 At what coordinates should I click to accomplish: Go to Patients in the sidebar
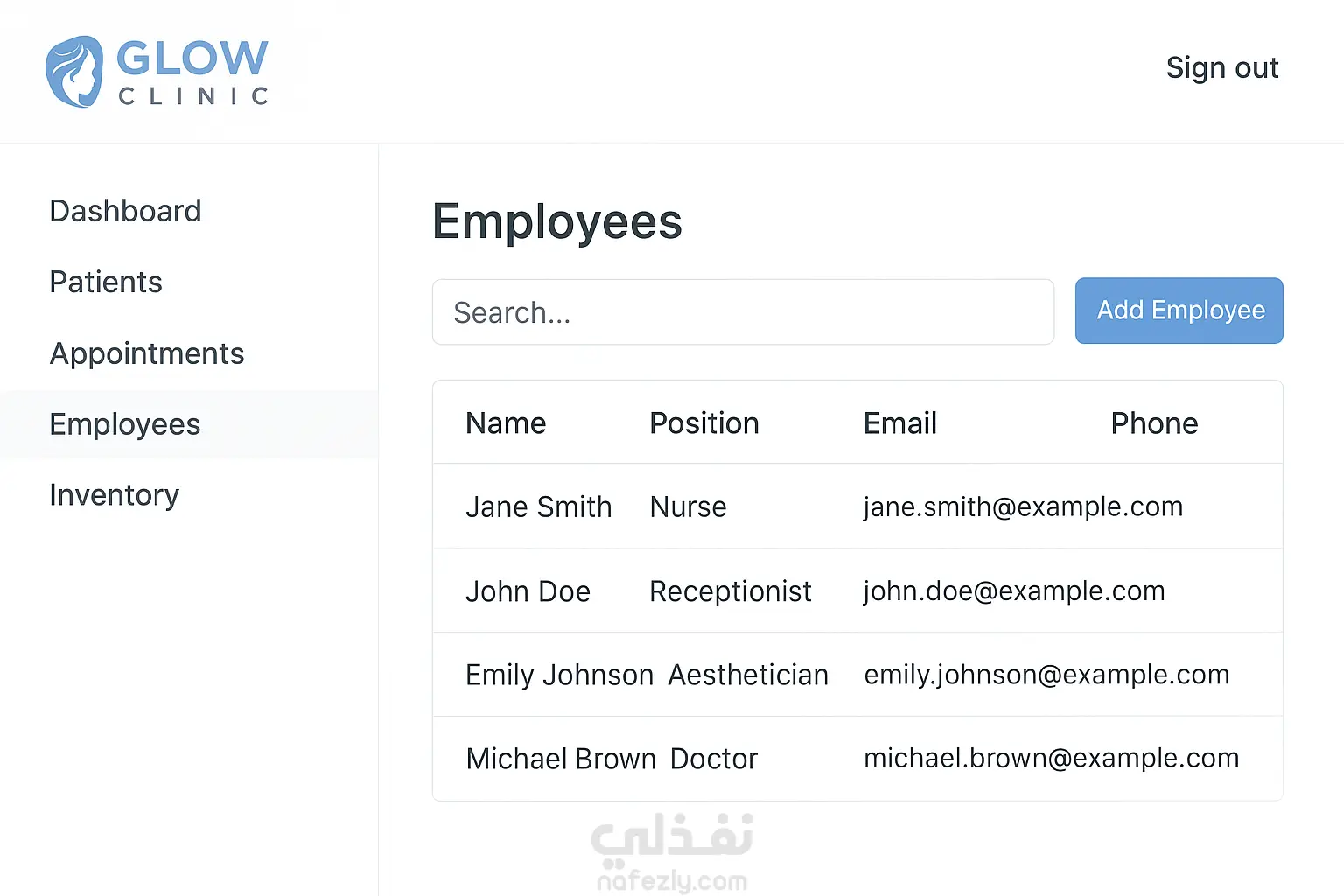[106, 282]
